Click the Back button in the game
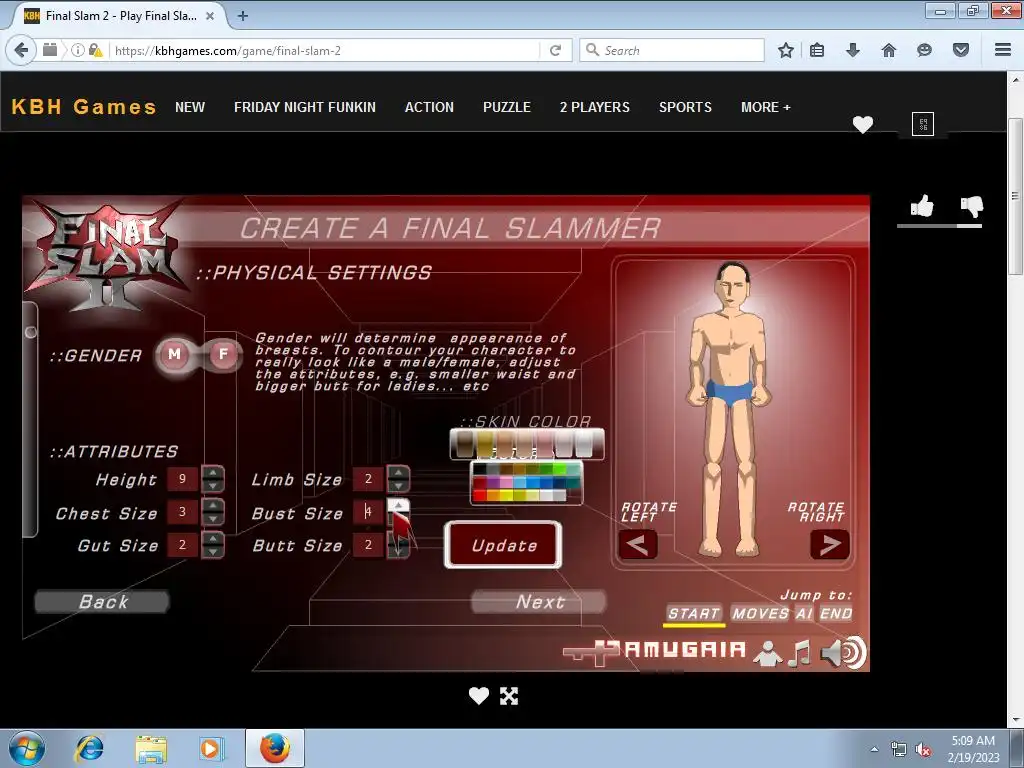This screenshot has height=768, width=1024. [x=103, y=601]
